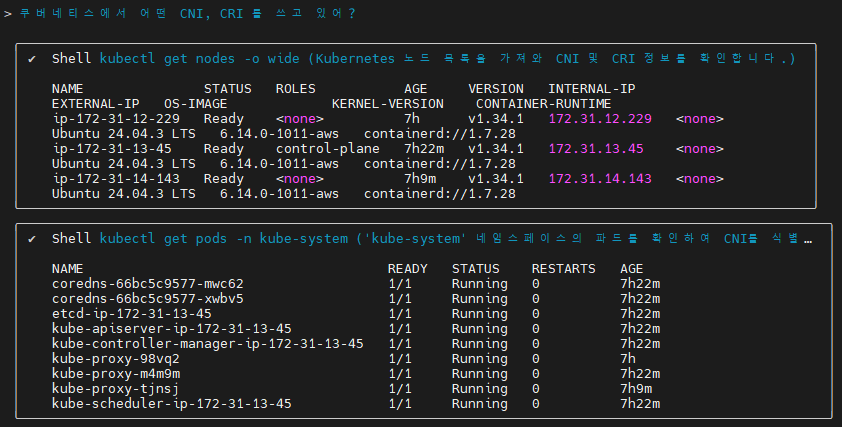Image resolution: width=842 pixels, height=427 pixels.
Task: Click the 1/1 ready value of etcd pod
Action: 400,314
